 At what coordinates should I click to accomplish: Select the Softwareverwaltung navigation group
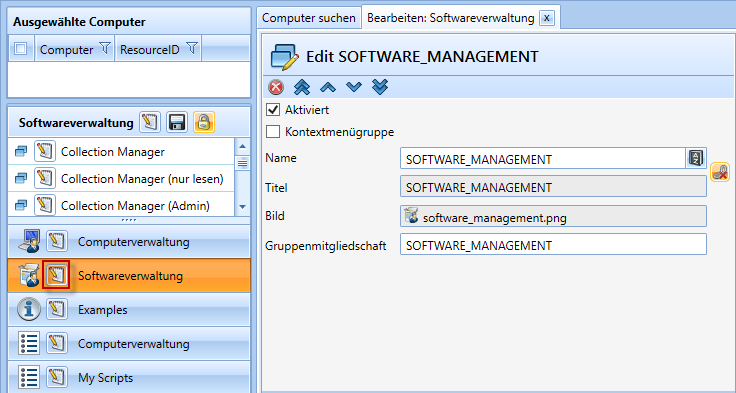click(x=129, y=275)
